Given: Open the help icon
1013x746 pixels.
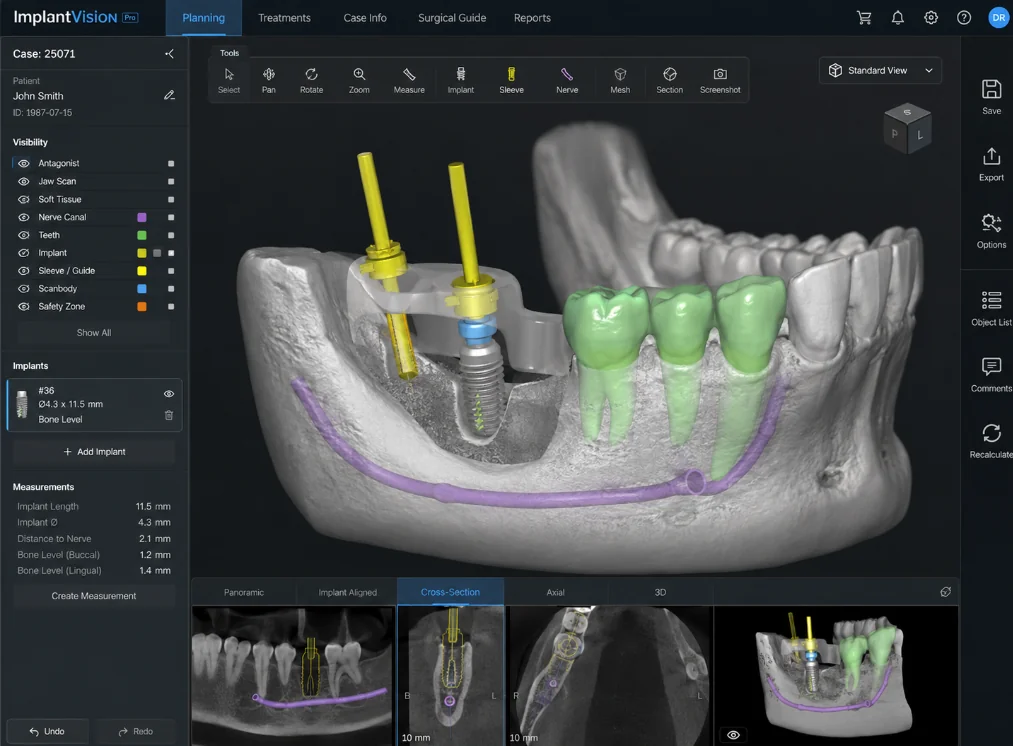Looking at the screenshot, I should point(964,18).
